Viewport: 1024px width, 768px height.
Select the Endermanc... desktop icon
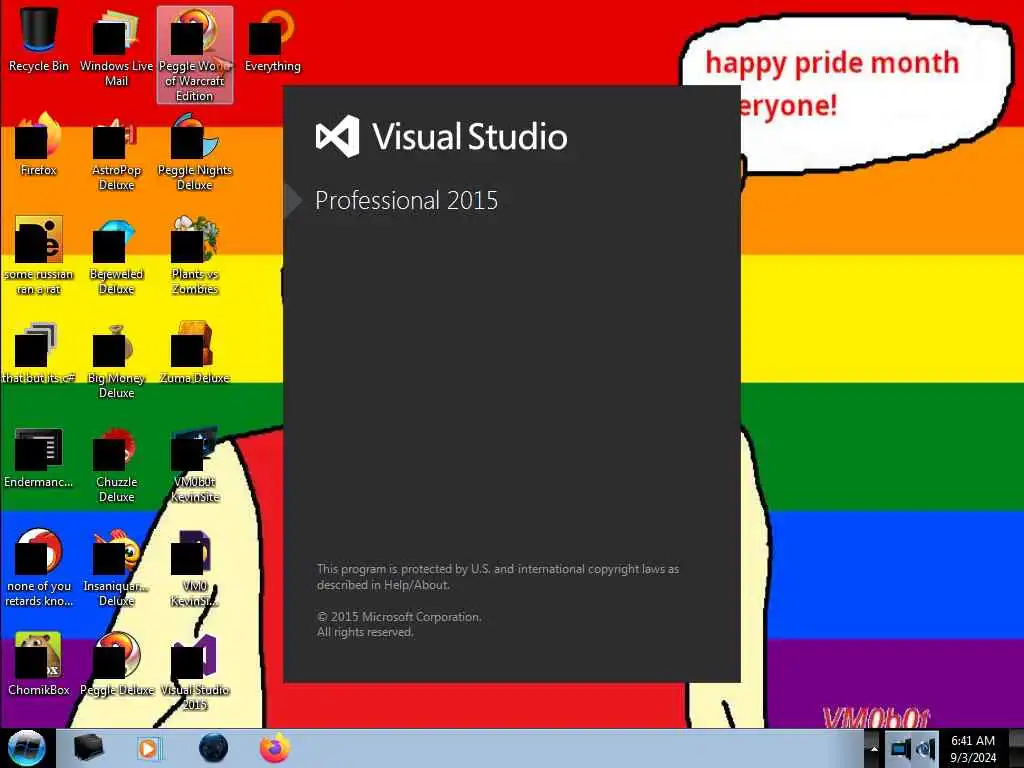pos(39,457)
